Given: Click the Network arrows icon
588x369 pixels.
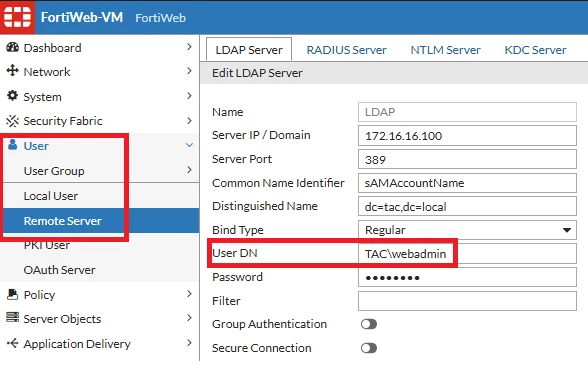Looking at the screenshot, I should [12, 70].
